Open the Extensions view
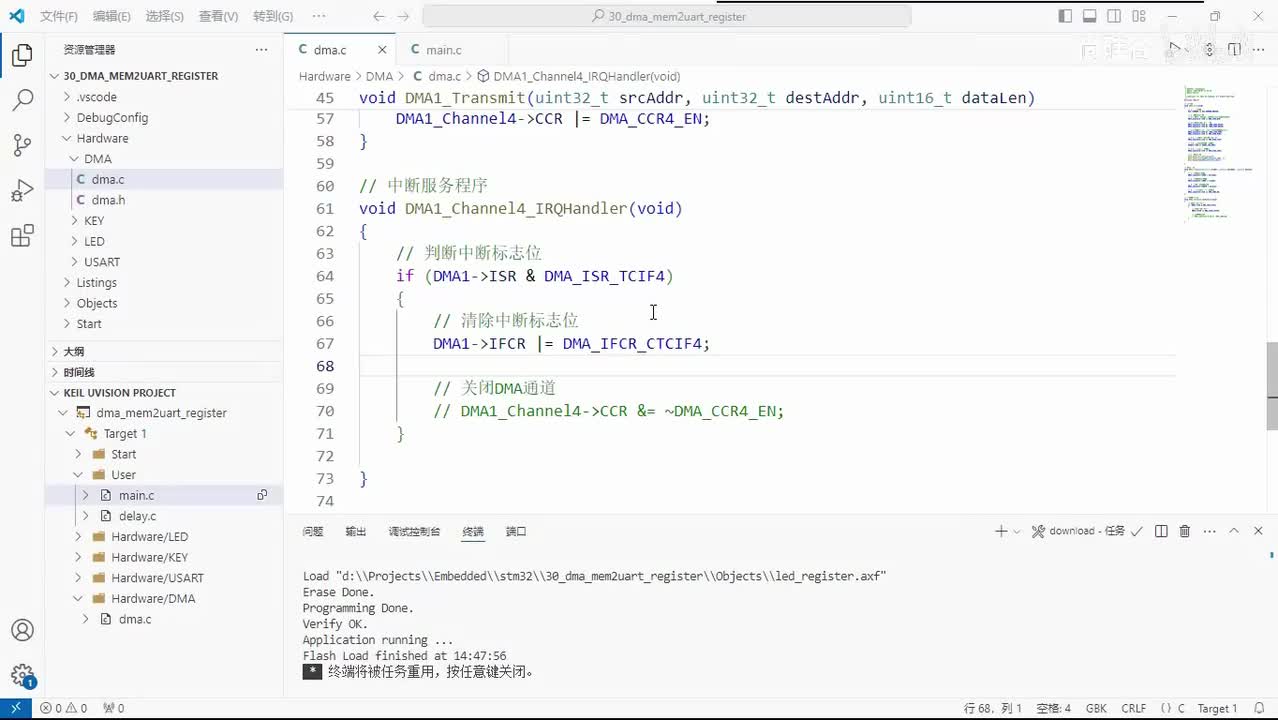 tap(22, 237)
